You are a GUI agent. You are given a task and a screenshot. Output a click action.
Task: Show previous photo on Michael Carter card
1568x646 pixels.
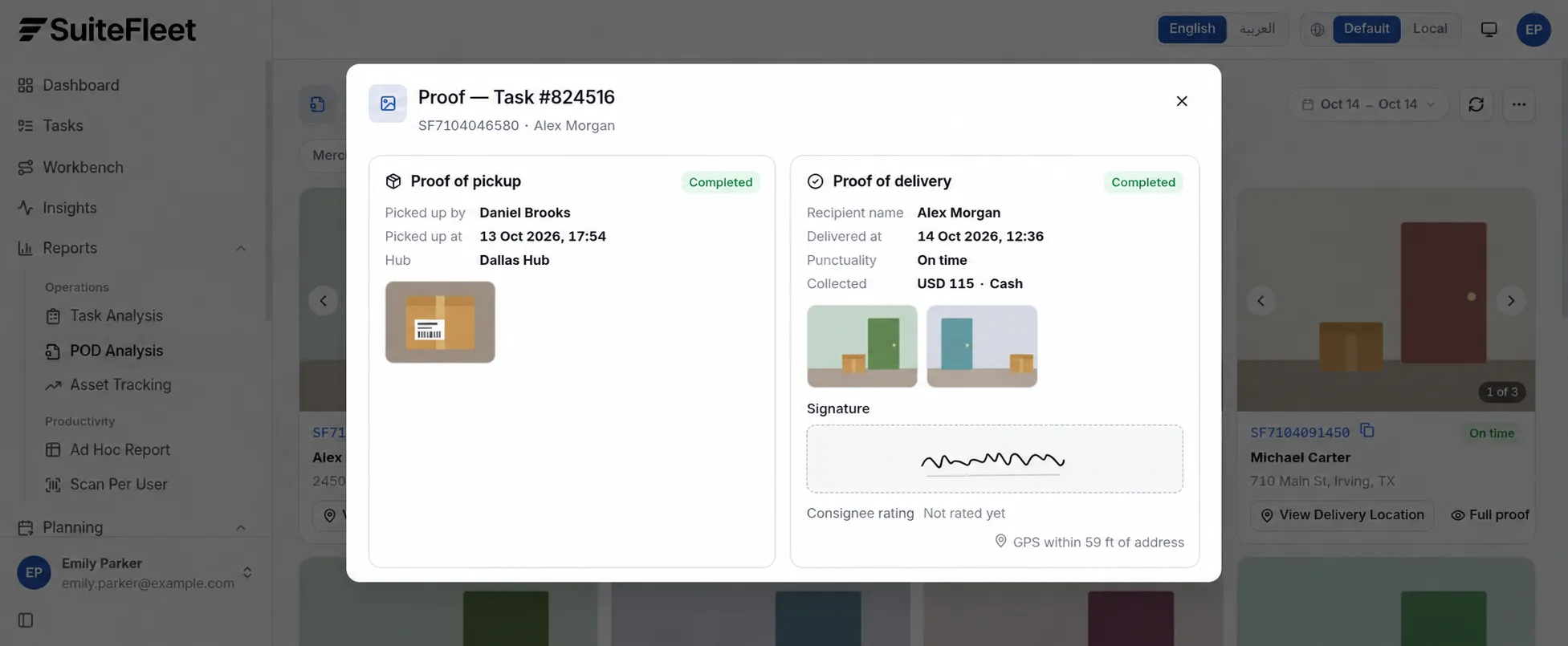(x=1261, y=301)
